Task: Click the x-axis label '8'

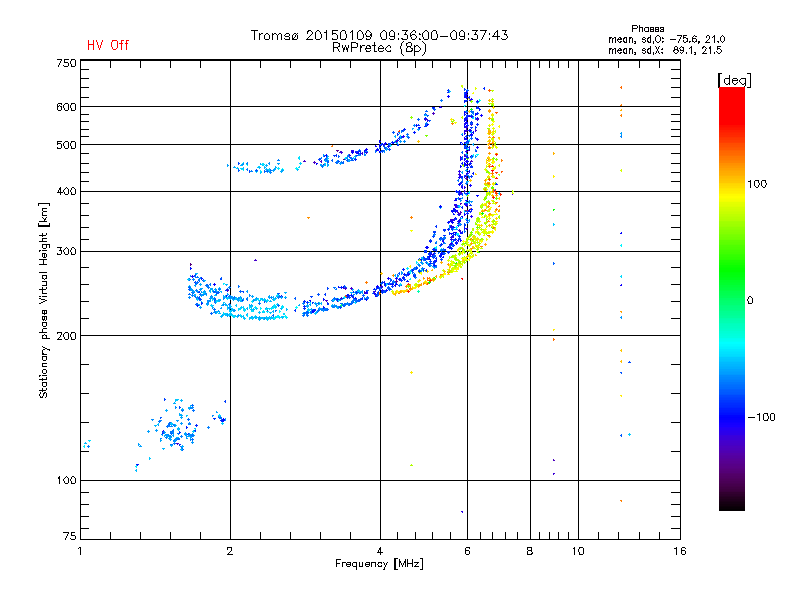Action: click(530, 551)
